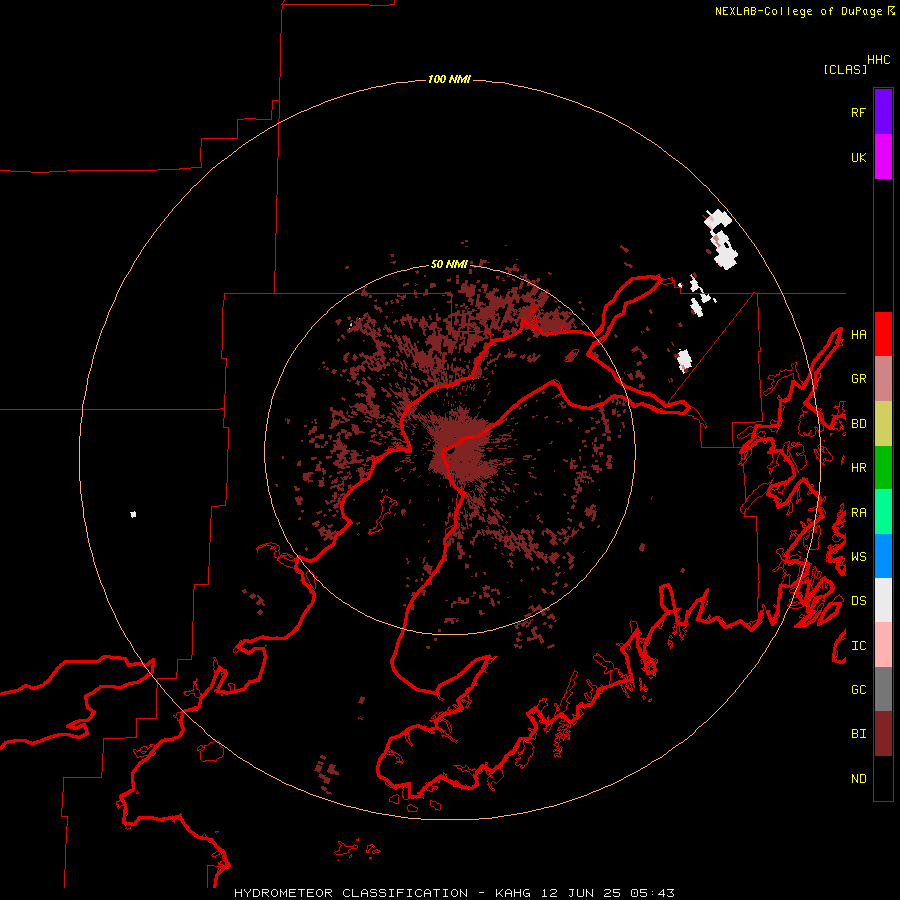Select the GR legend label

coord(859,379)
